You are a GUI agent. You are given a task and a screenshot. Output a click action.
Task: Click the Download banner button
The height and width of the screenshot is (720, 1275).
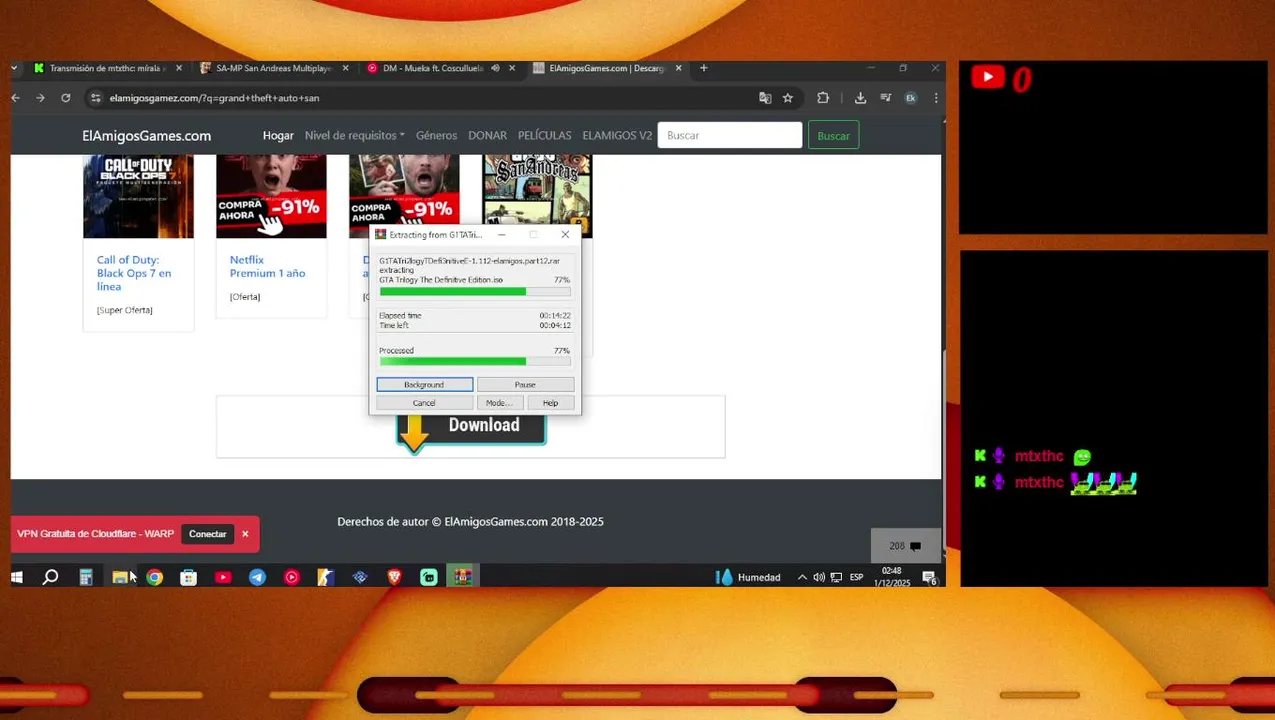(x=471, y=427)
